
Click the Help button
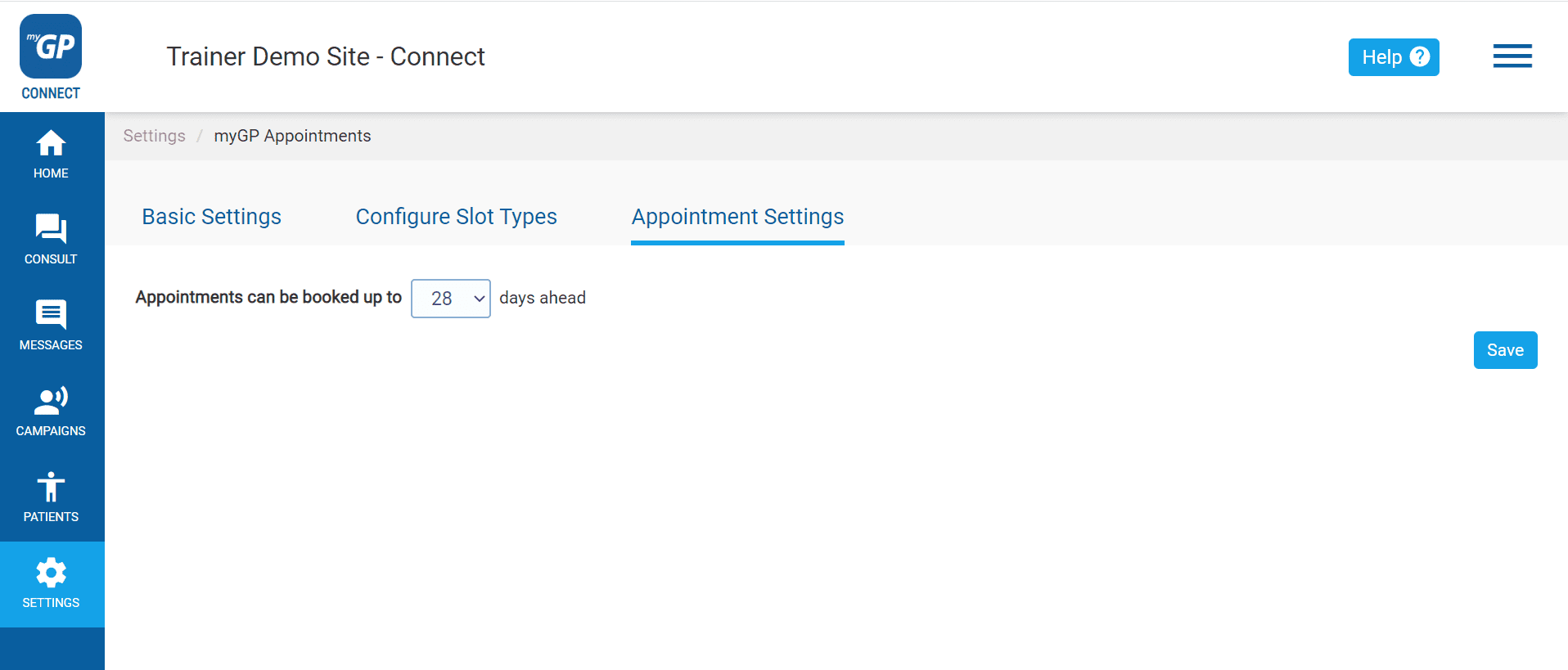tap(1381, 57)
